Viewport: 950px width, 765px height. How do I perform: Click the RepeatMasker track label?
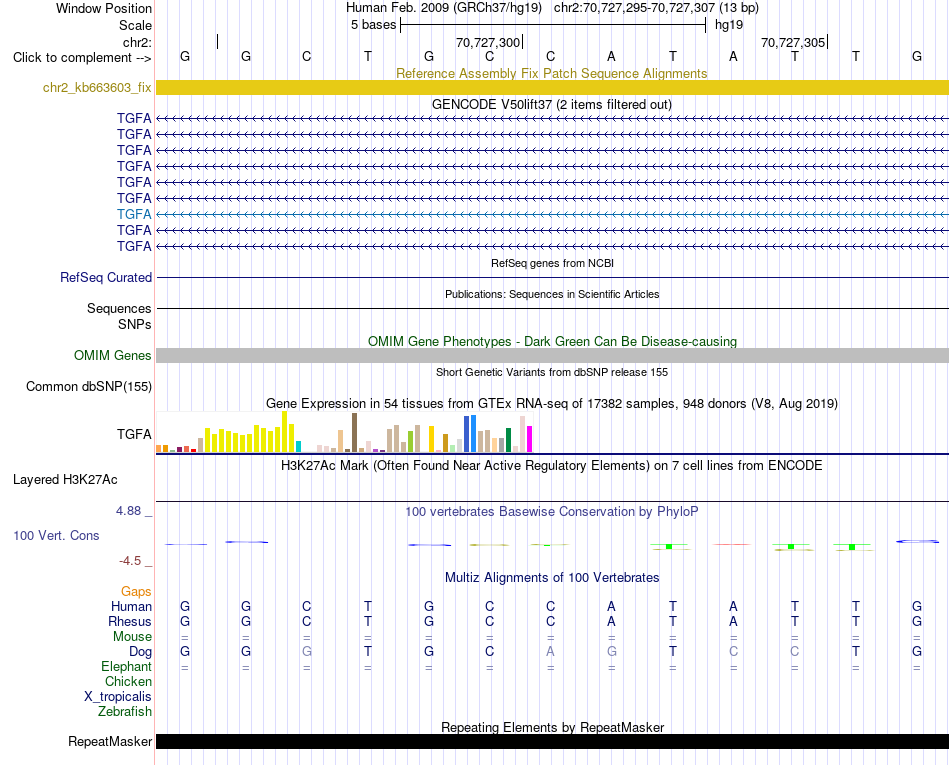(x=110, y=741)
